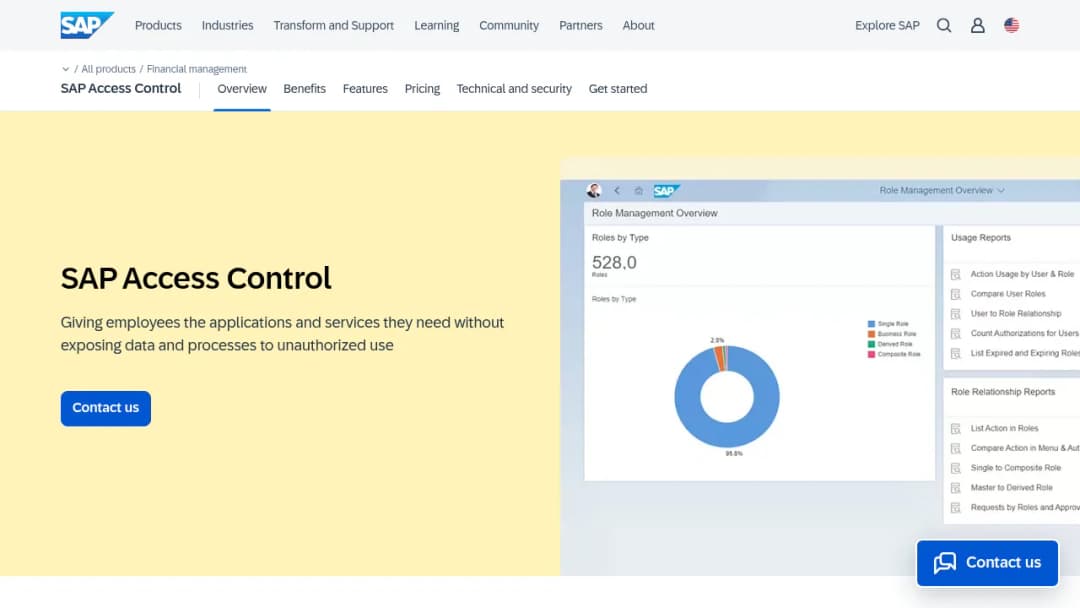
Task: Open the user account icon
Action: [x=977, y=25]
